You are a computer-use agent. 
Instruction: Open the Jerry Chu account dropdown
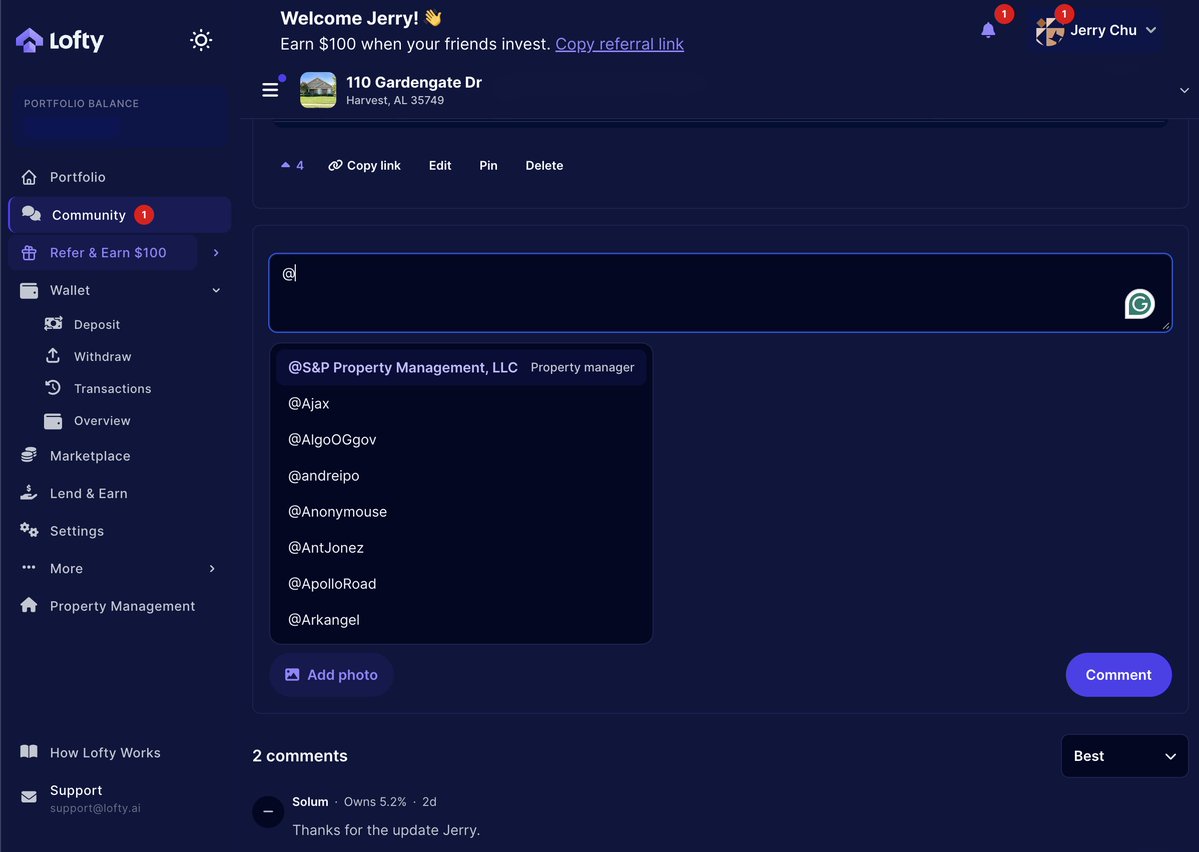[x=1096, y=31]
